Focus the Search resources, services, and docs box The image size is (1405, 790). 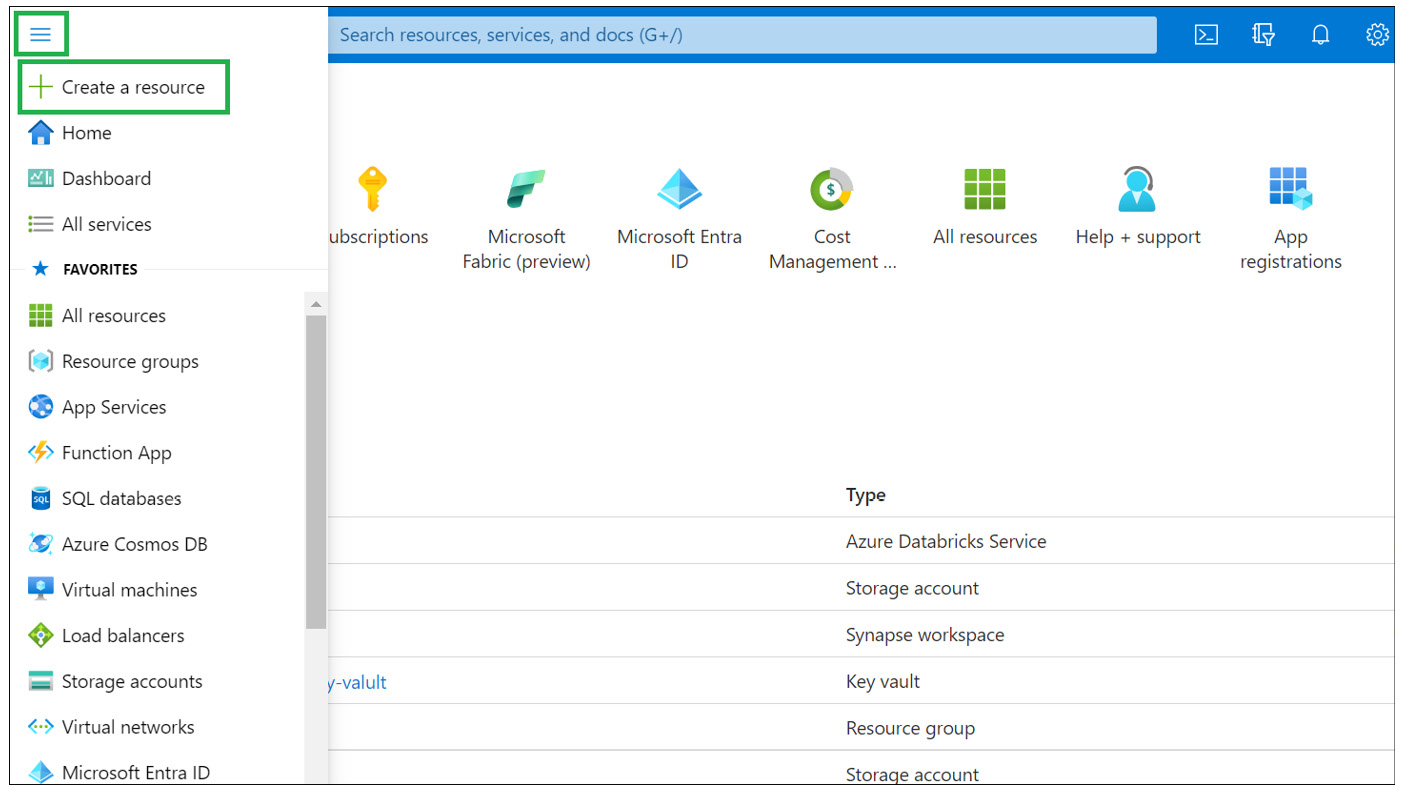742,35
